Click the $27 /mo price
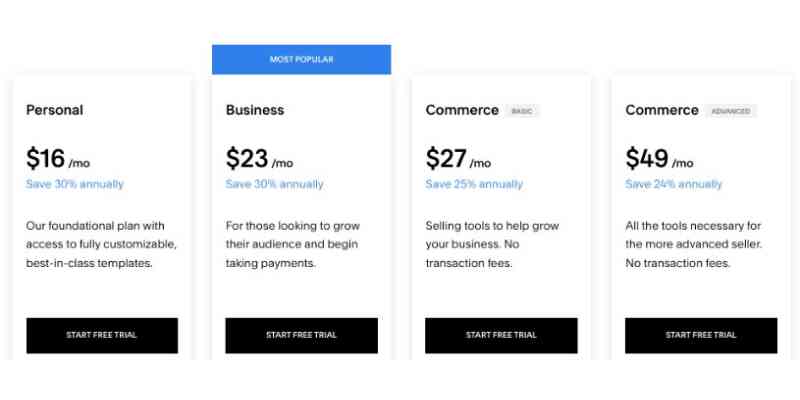 point(459,159)
